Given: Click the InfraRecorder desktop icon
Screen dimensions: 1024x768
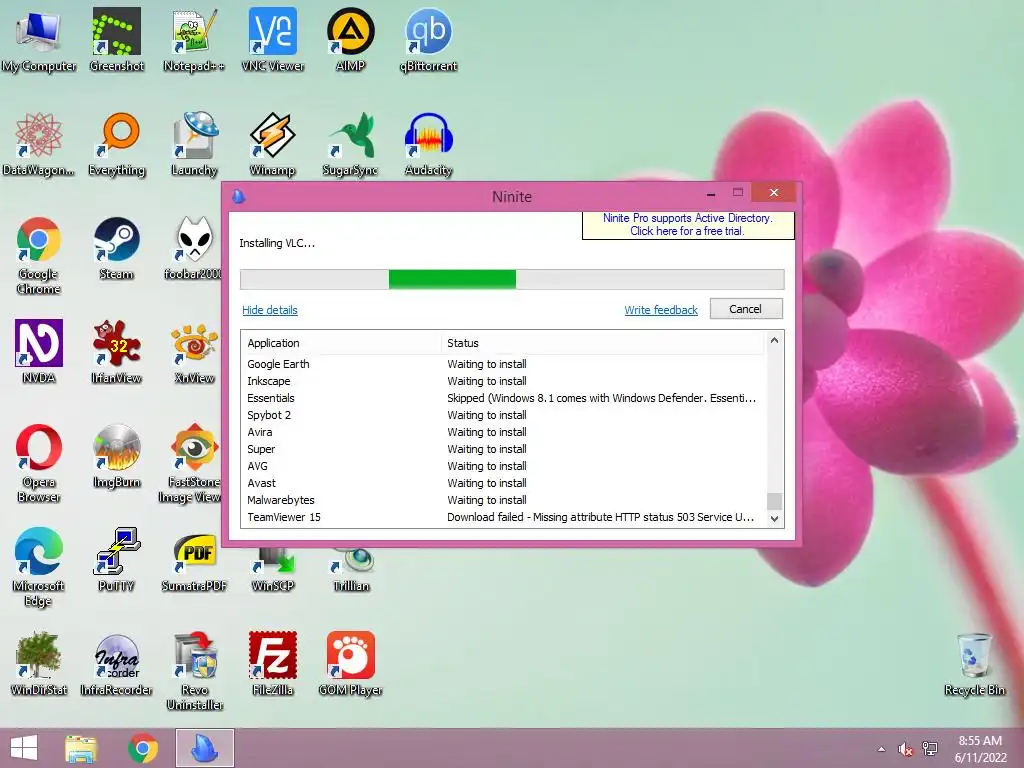Looking at the screenshot, I should click(x=116, y=664).
